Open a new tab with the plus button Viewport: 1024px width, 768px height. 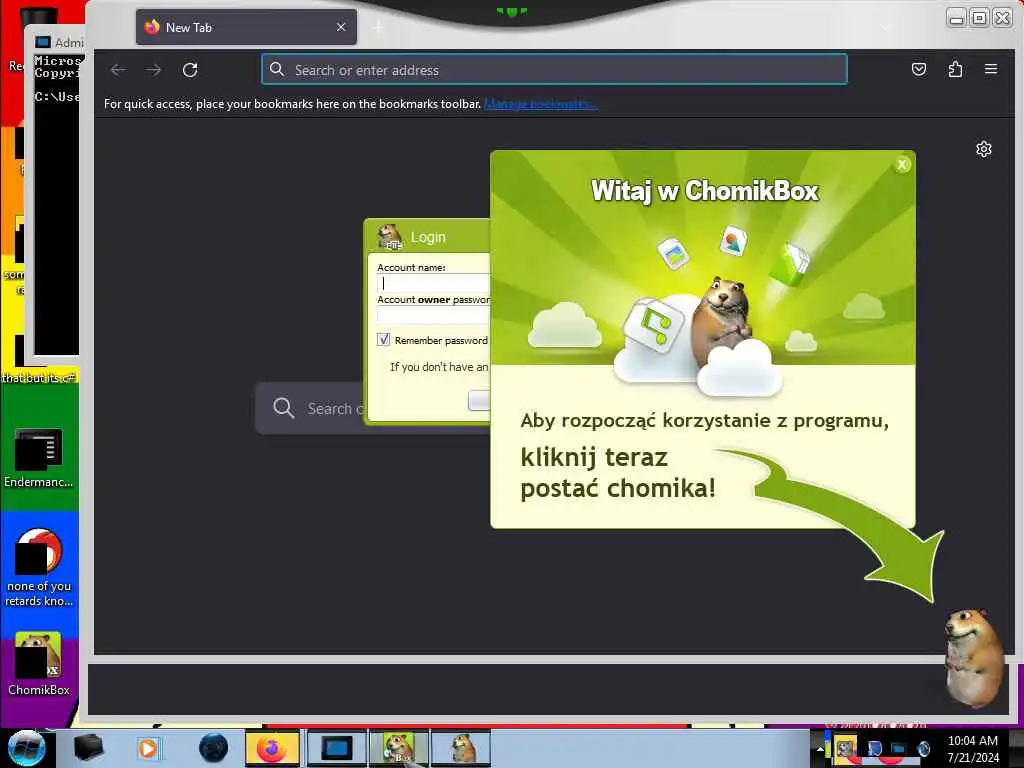point(378,27)
